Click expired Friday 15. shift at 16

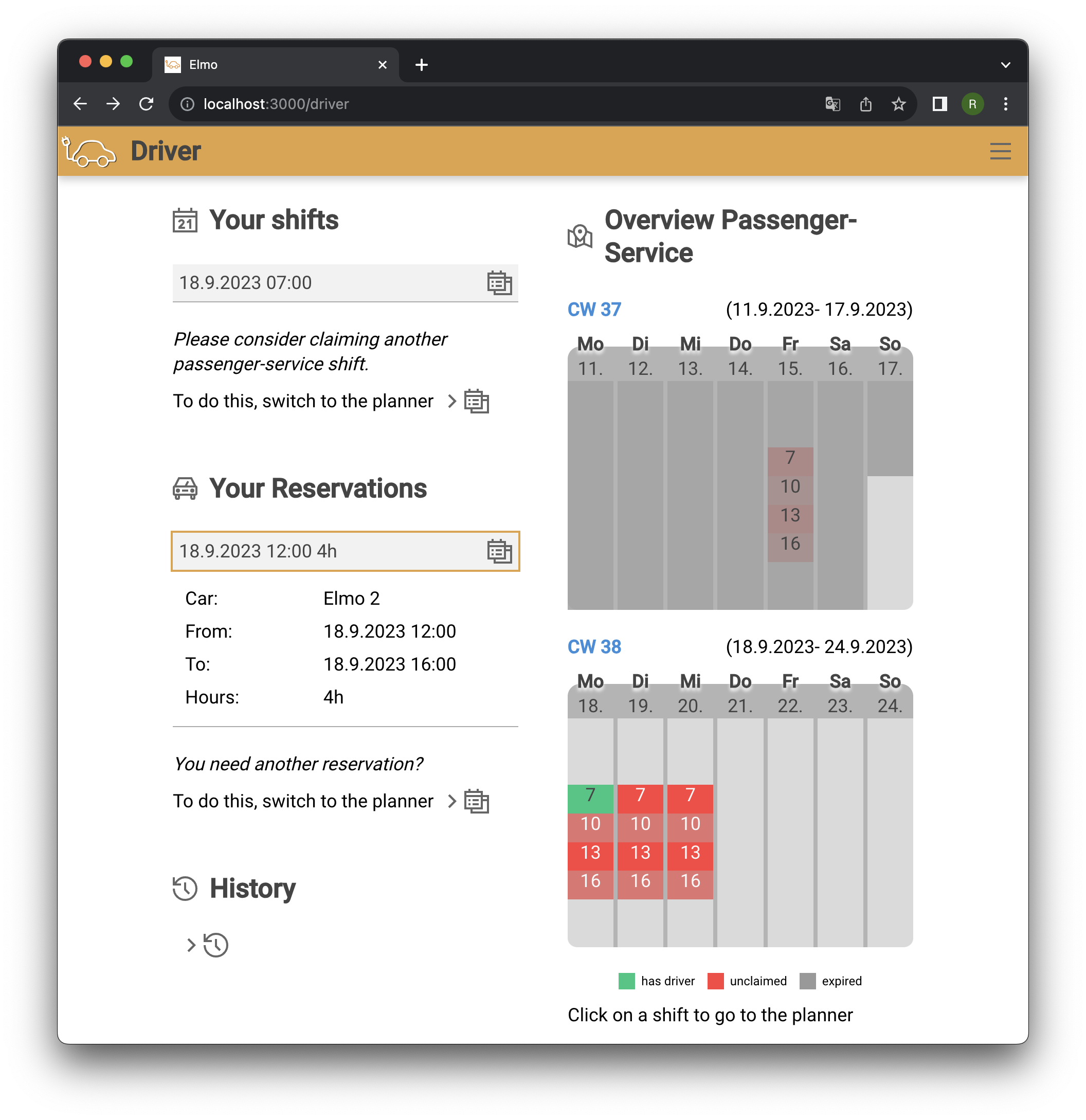point(790,548)
